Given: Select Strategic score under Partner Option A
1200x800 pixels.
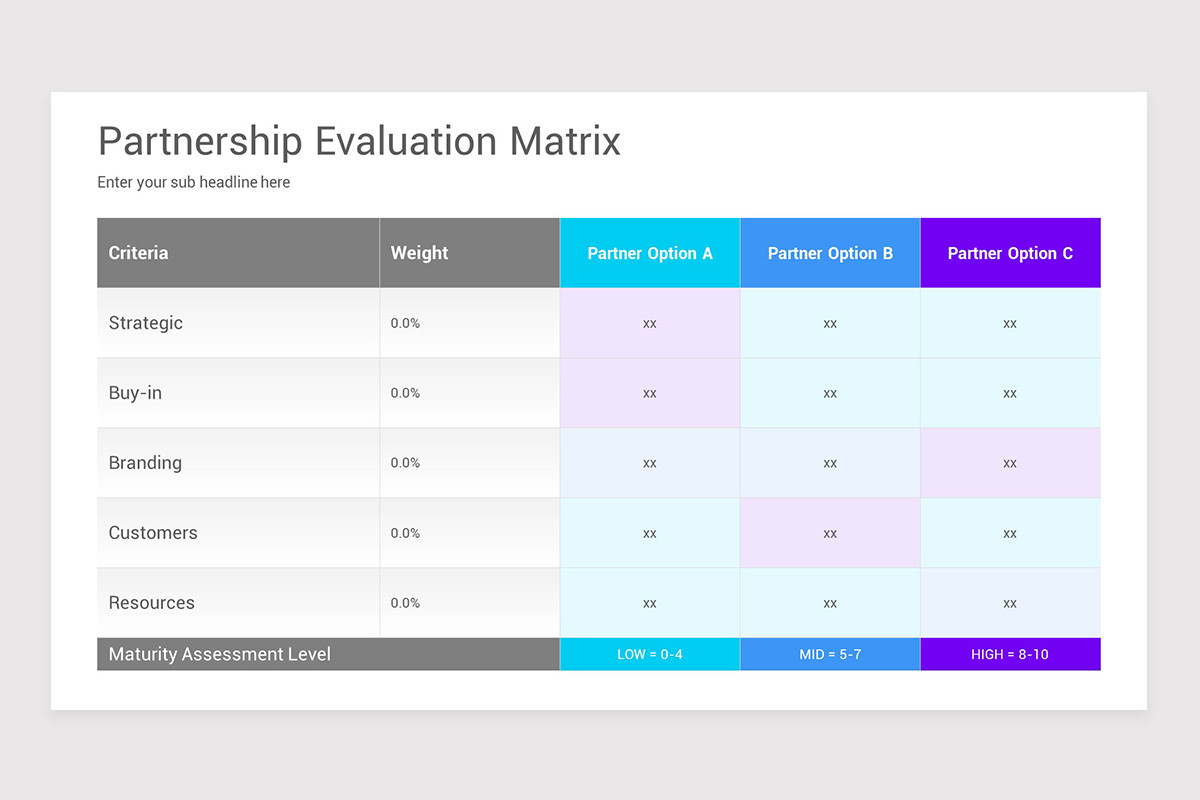Looking at the screenshot, I should (x=650, y=323).
